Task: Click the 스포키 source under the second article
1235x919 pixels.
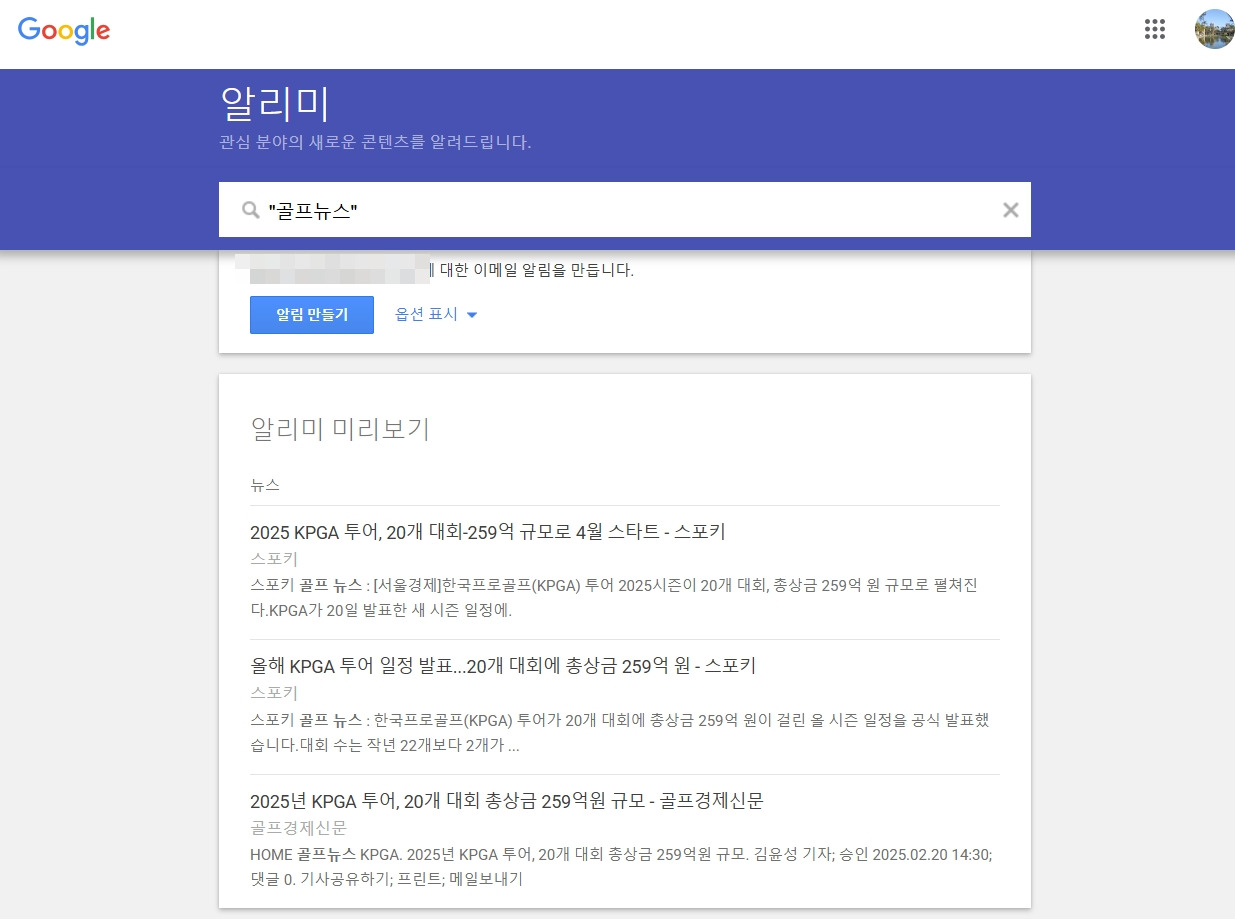Action: (x=274, y=693)
